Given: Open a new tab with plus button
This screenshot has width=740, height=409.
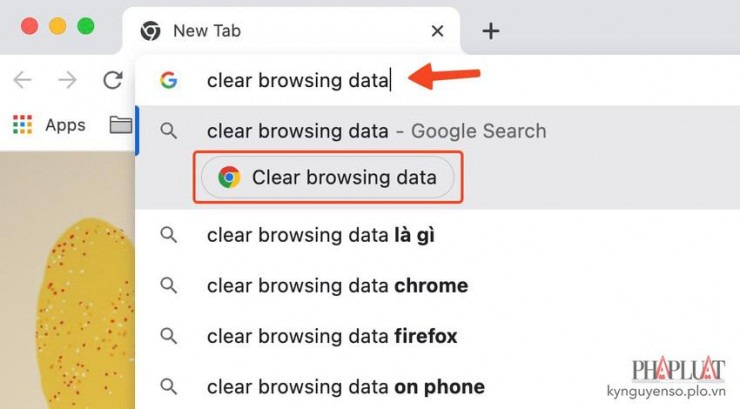Looking at the screenshot, I should (490, 31).
